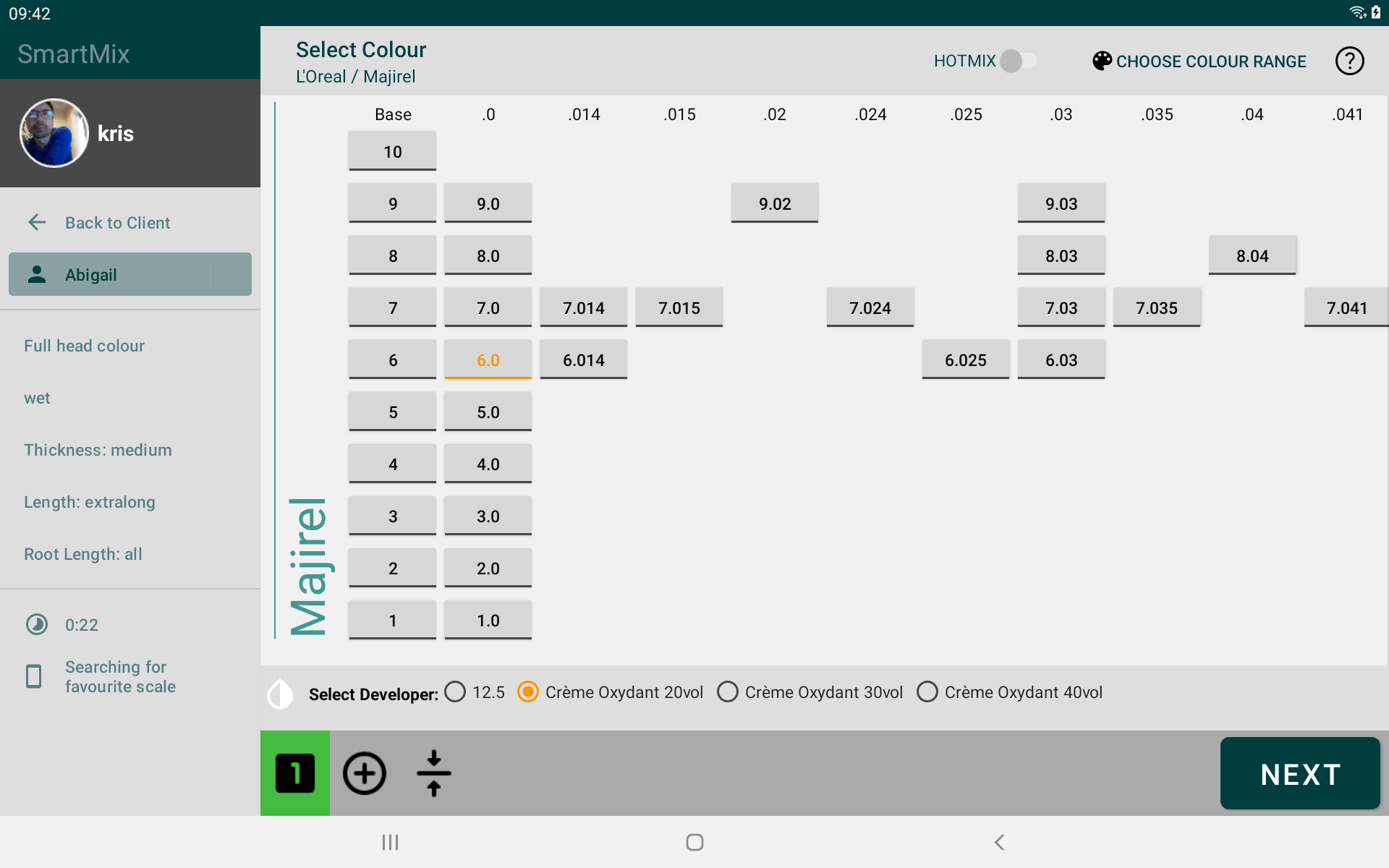This screenshot has height=868, width=1389.
Task: Choose colour 7.015
Action: (679, 307)
